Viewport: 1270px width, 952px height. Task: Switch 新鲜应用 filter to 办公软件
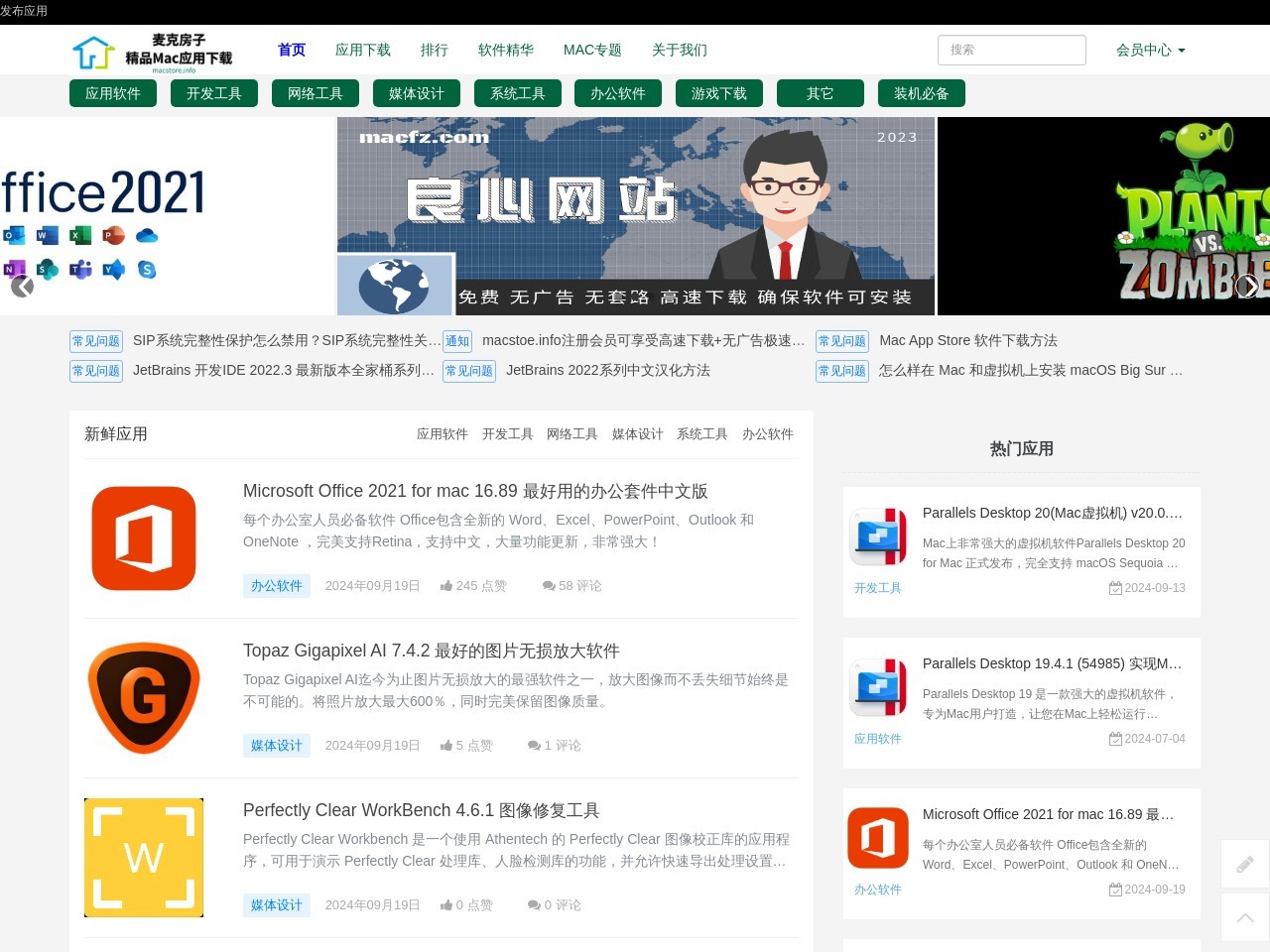(768, 434)
